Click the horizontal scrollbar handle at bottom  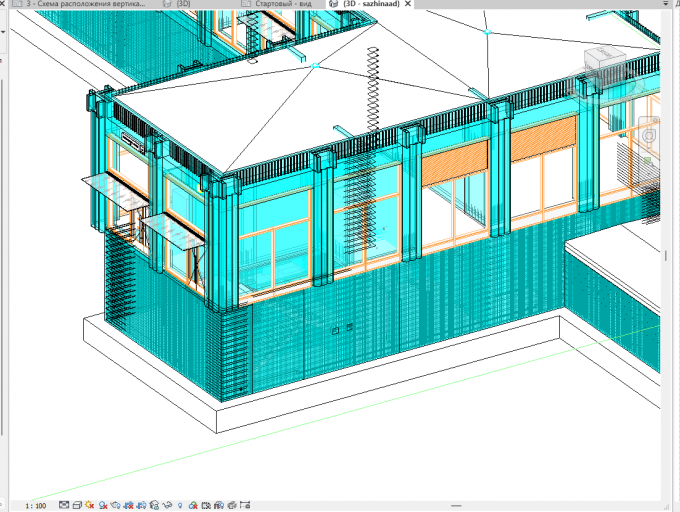pos(456,505)
